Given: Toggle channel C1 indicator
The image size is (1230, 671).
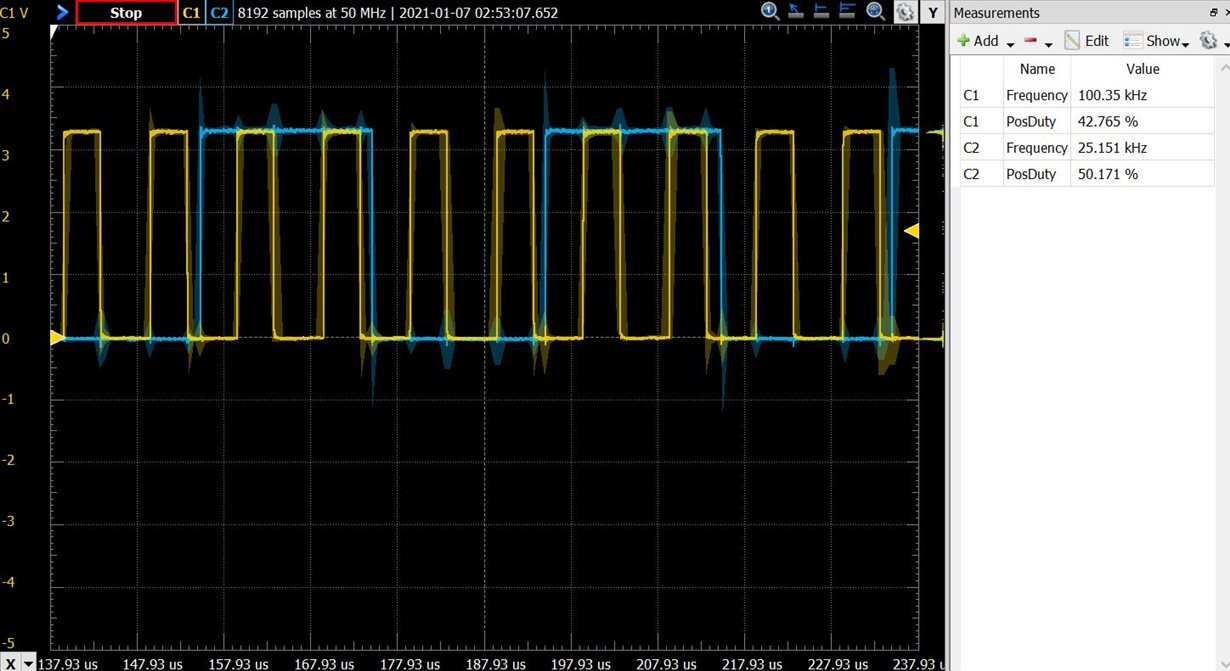Looking at the screenshot, I should click(191, 13).
